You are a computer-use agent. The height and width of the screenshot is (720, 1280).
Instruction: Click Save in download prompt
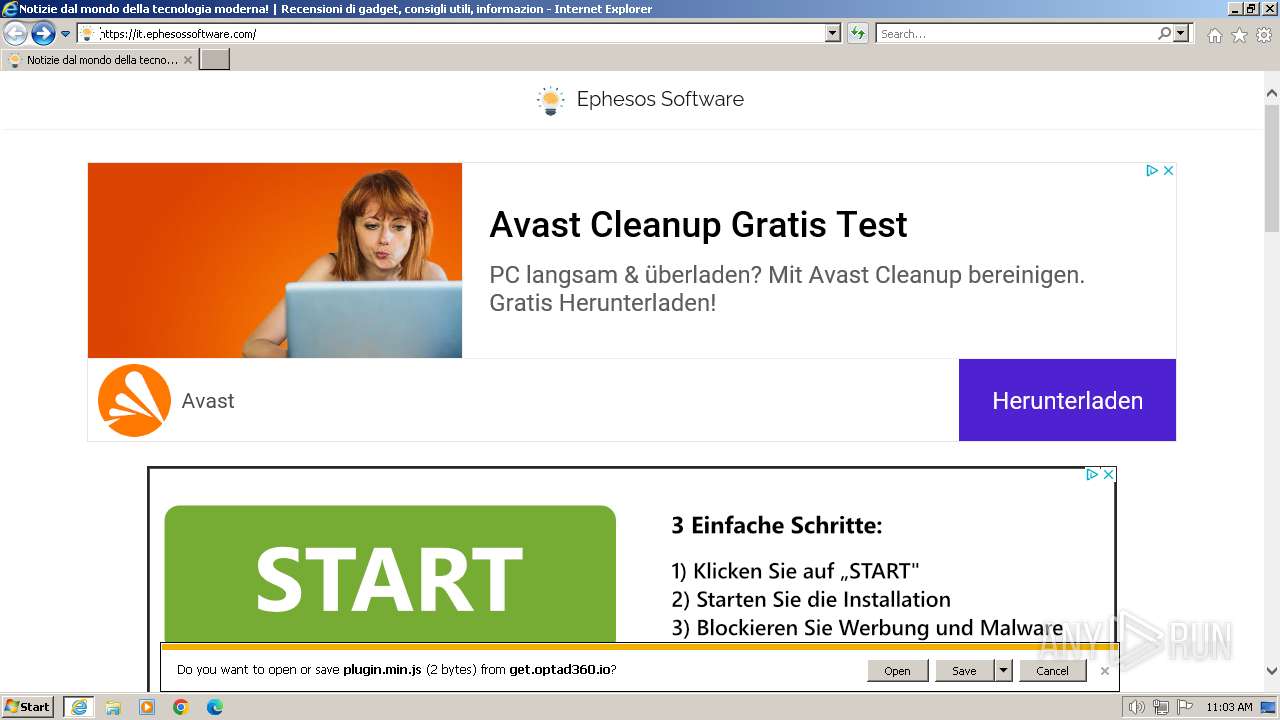coord(964,671)
